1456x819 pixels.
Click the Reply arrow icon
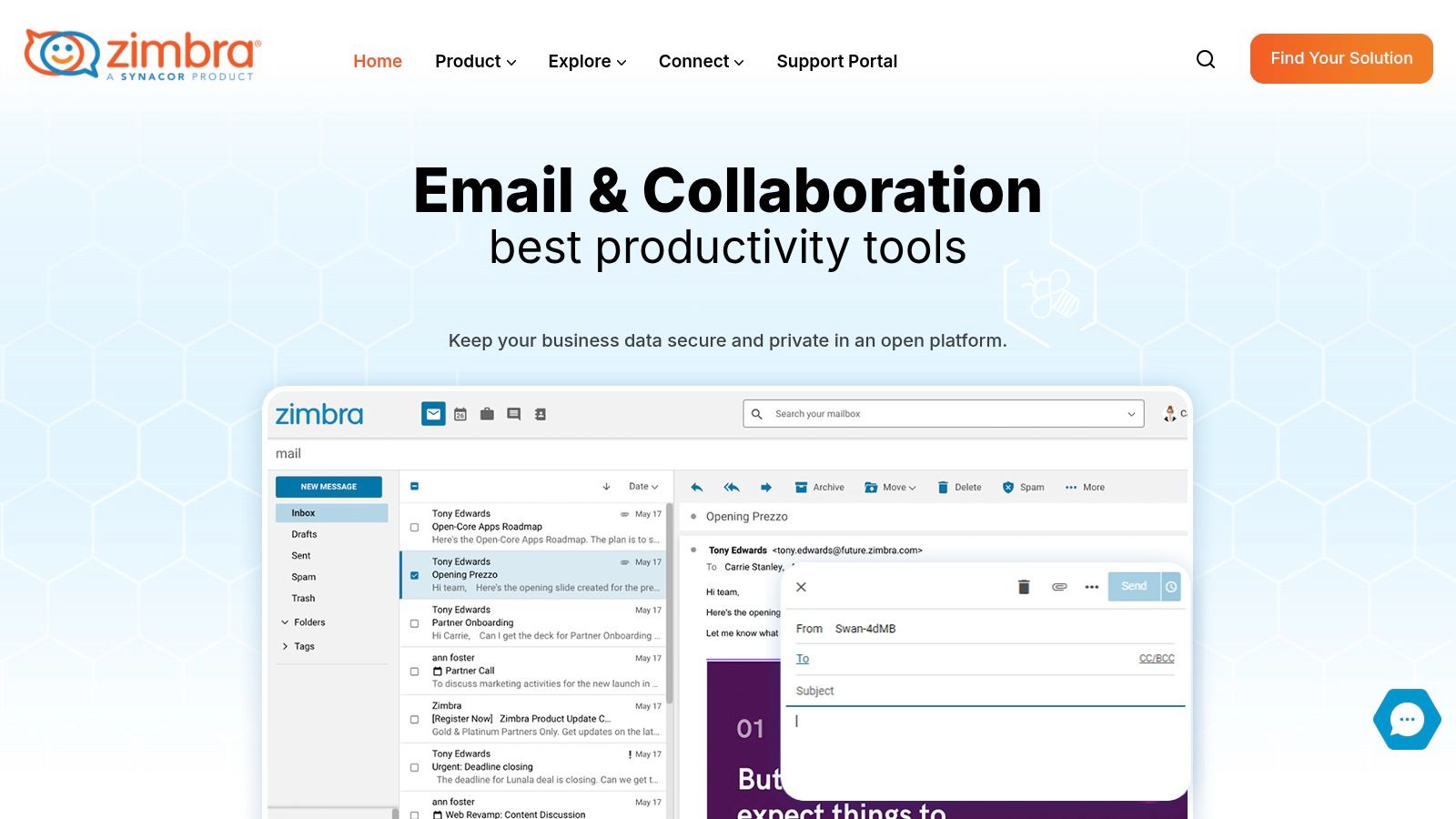point(695,487)
